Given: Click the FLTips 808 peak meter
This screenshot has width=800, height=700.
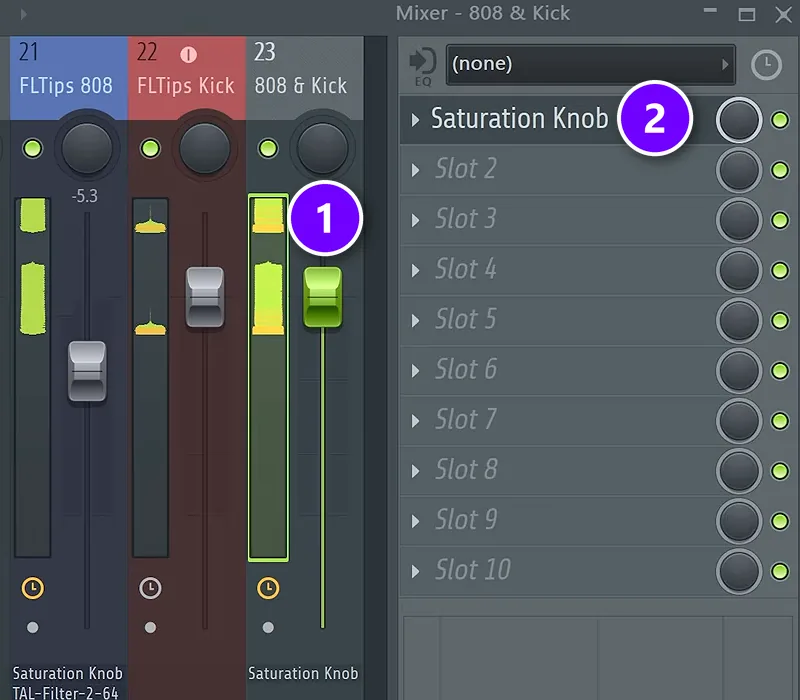Looking at the screenshot, I should coord(33,378).
